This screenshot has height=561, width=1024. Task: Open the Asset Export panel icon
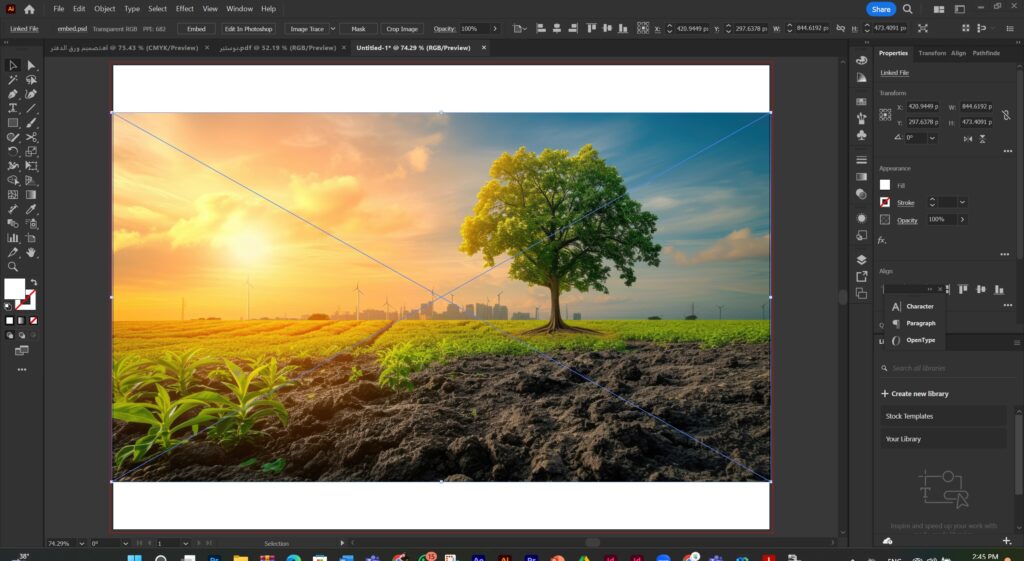click(861, 276)
